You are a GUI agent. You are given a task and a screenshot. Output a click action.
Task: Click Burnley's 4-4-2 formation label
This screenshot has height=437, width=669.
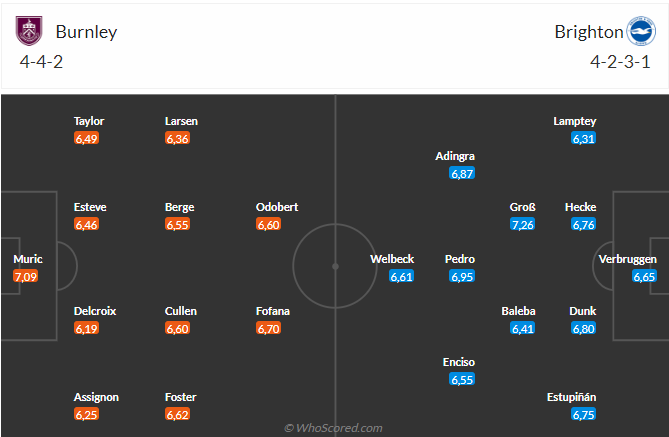[44, 61]
